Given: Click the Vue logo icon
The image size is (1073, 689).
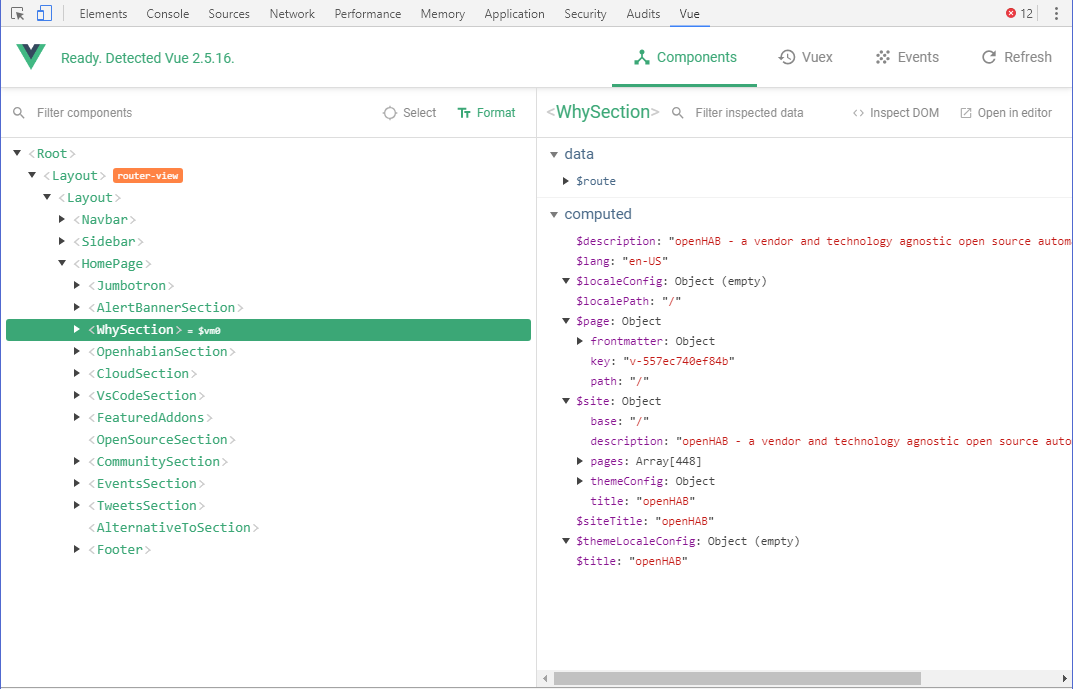Looking at the screenshot, I should (31, 57).
